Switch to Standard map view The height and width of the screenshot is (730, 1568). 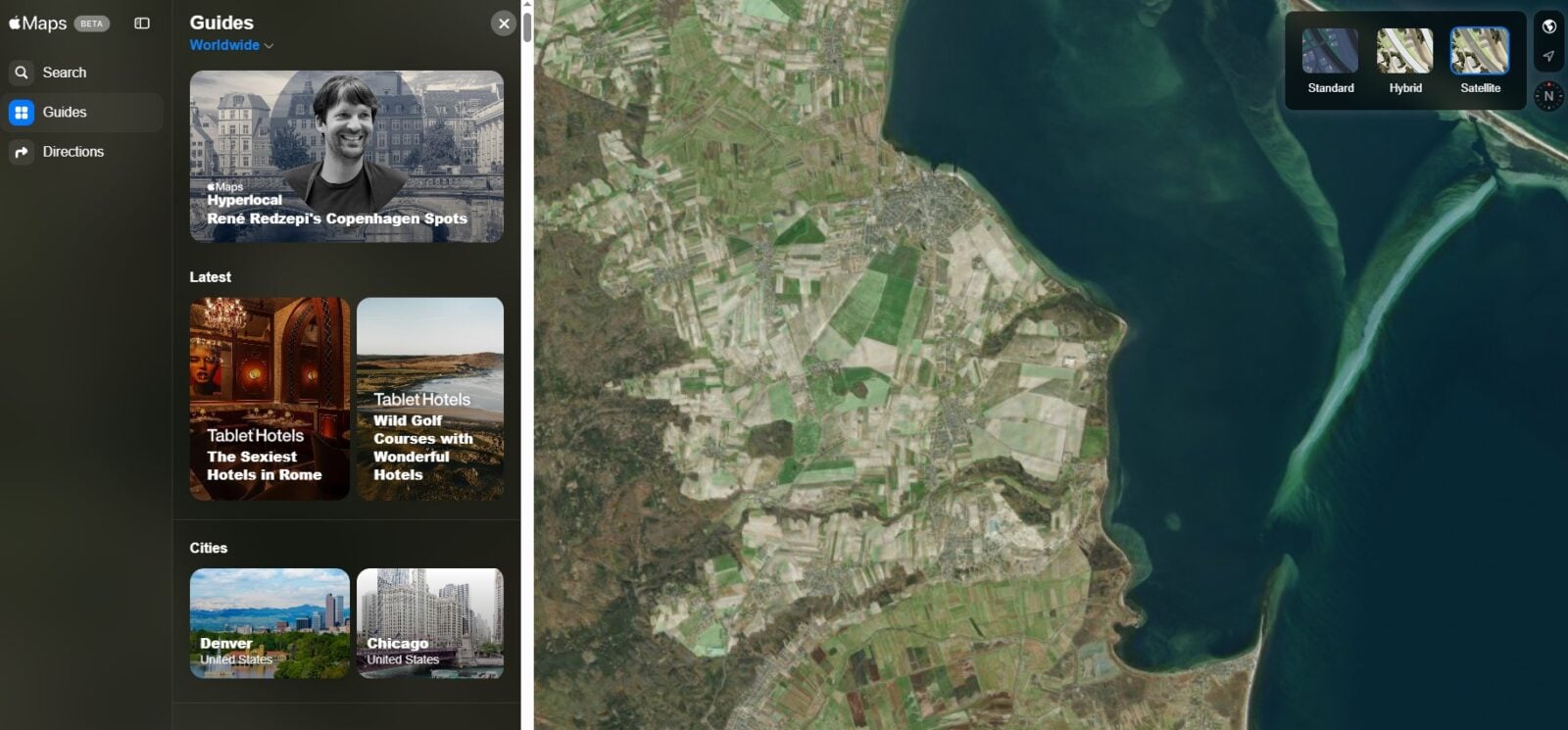pyautogui.click(x=1330, y=62)
